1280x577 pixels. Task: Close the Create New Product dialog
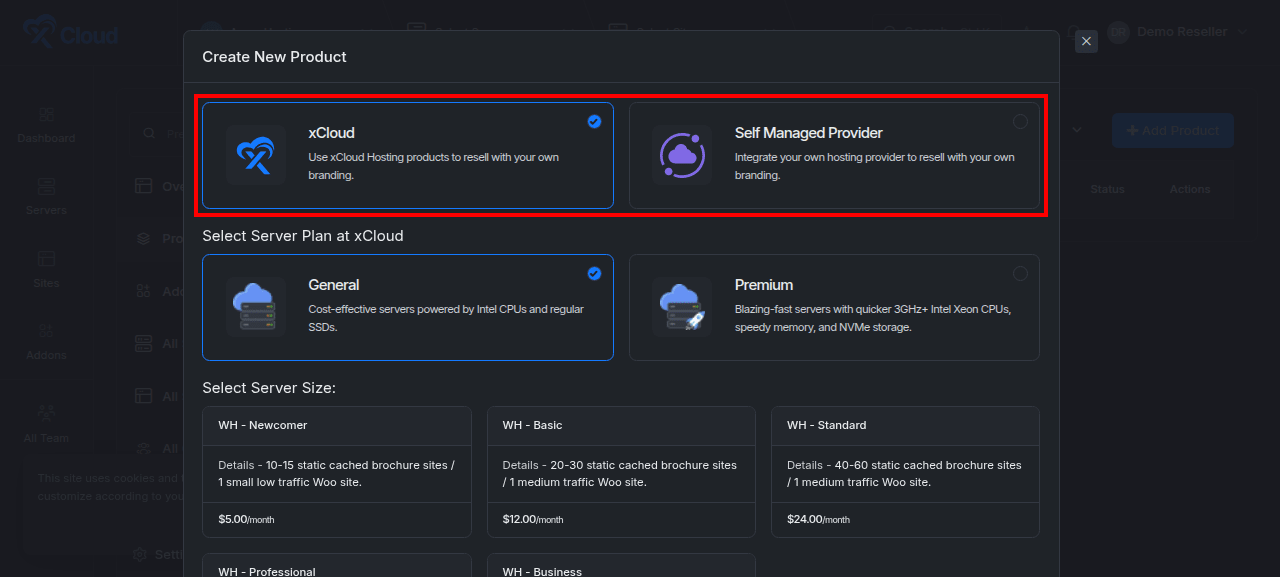(1086, 41)
